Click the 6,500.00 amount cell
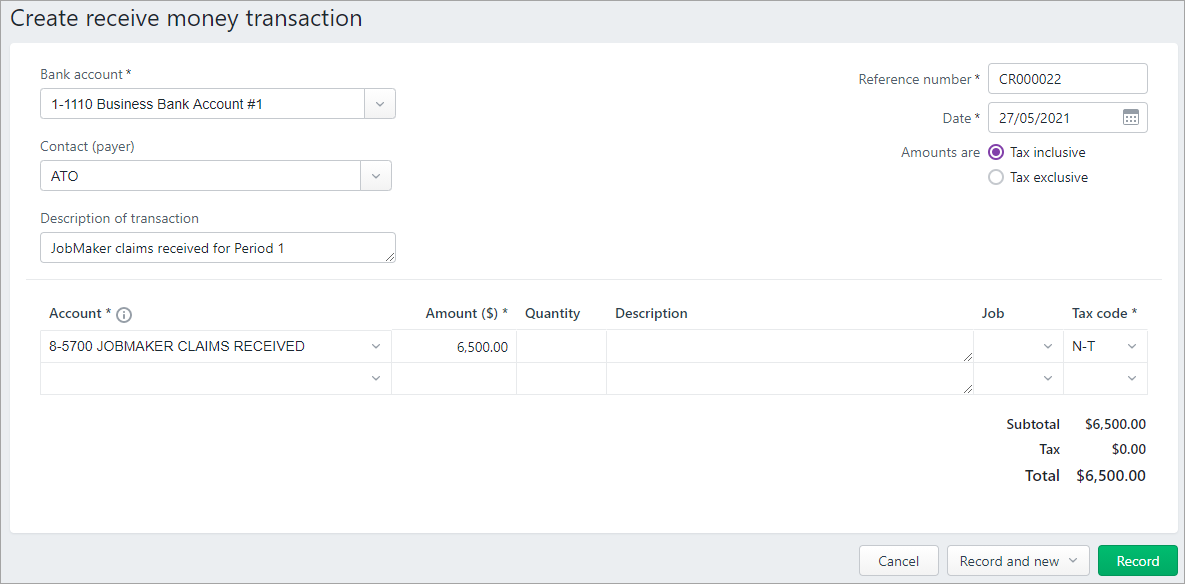Screen dimensions: 1185x584 453,346
